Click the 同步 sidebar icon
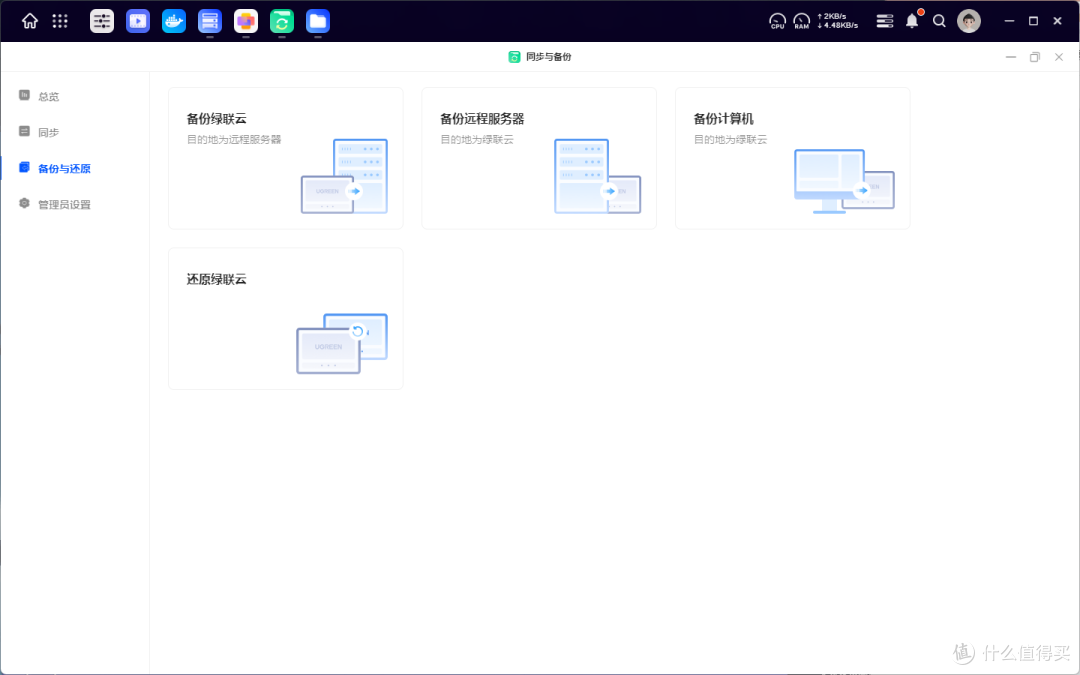This screenshot has height=675, width=1080. (x=24, y=131)
